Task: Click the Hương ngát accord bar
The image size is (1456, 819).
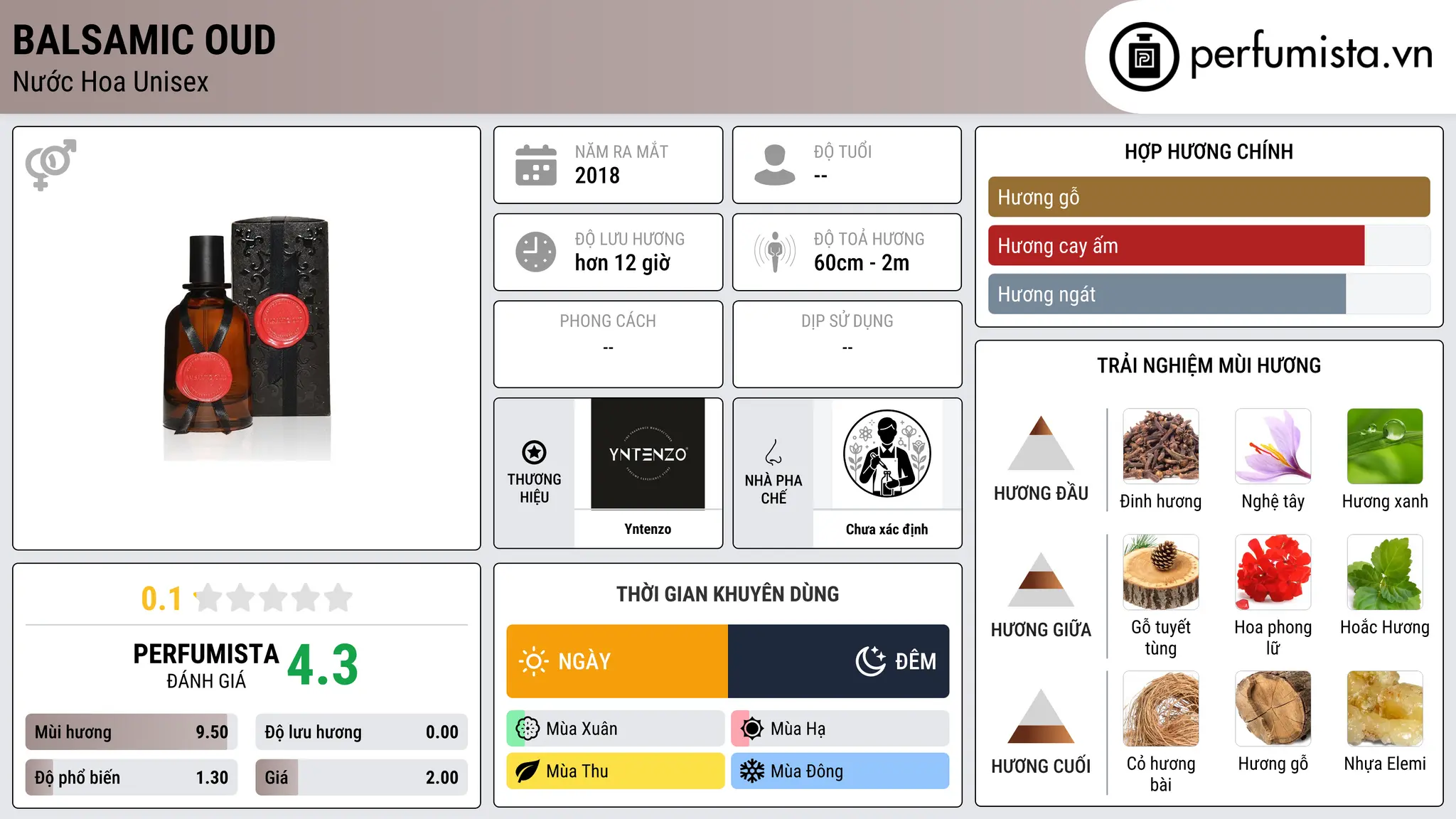Action: [1209, 294]
